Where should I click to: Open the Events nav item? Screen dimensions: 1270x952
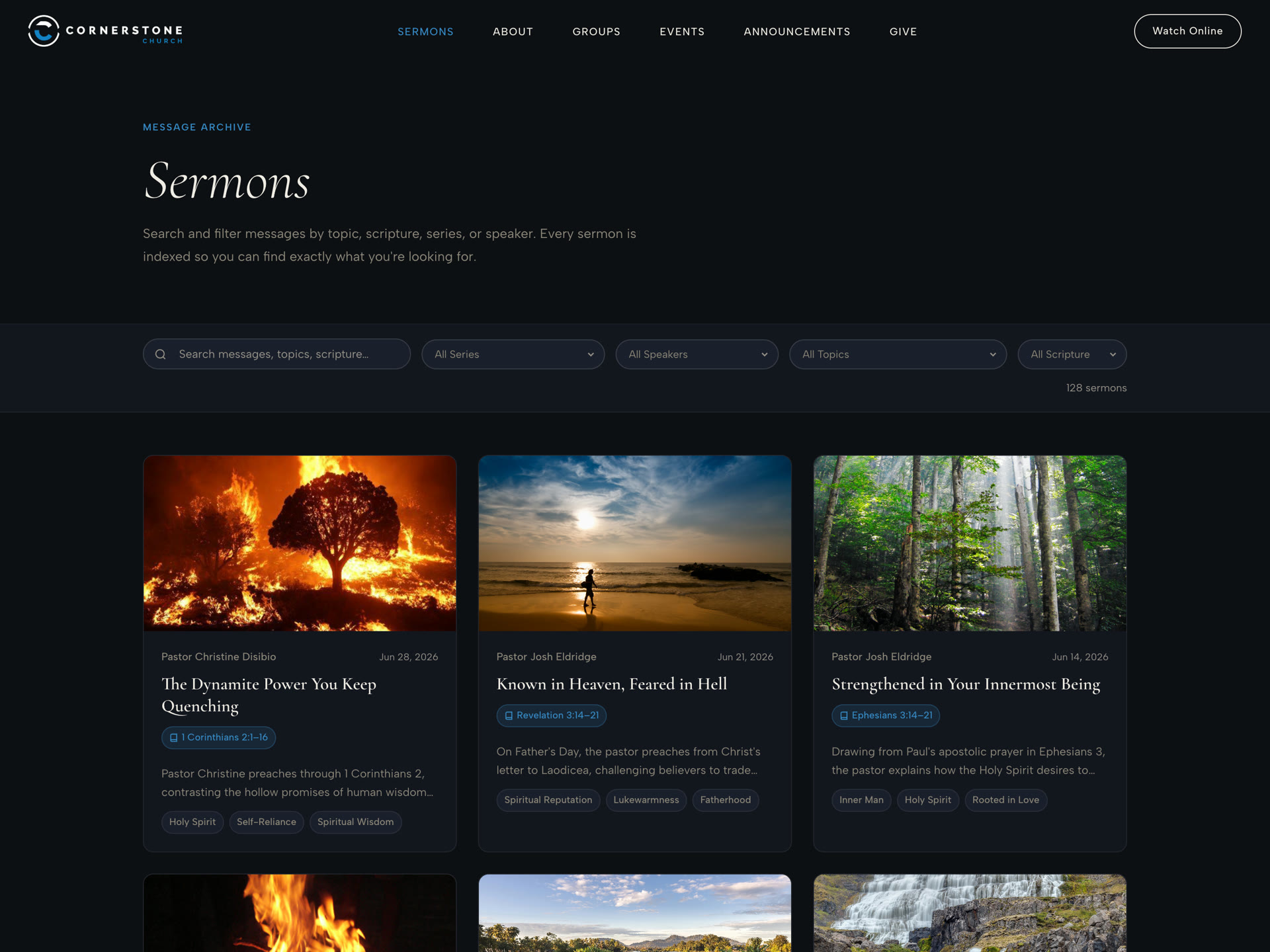pos(682,32)
